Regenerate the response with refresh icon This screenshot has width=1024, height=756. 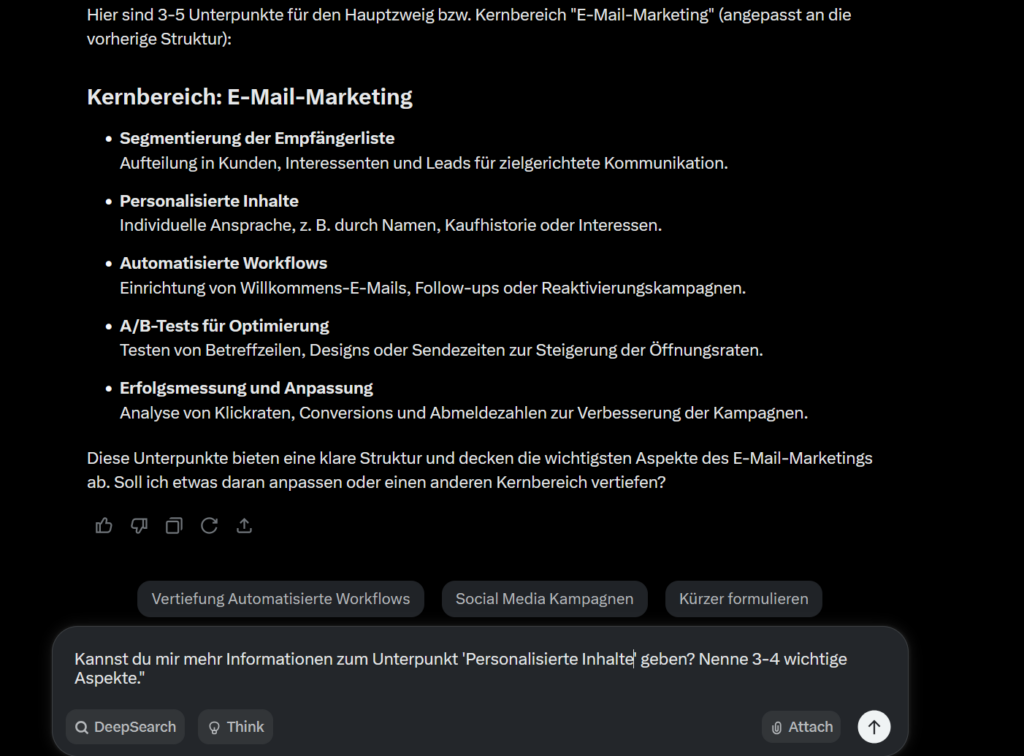coord(209,526)
